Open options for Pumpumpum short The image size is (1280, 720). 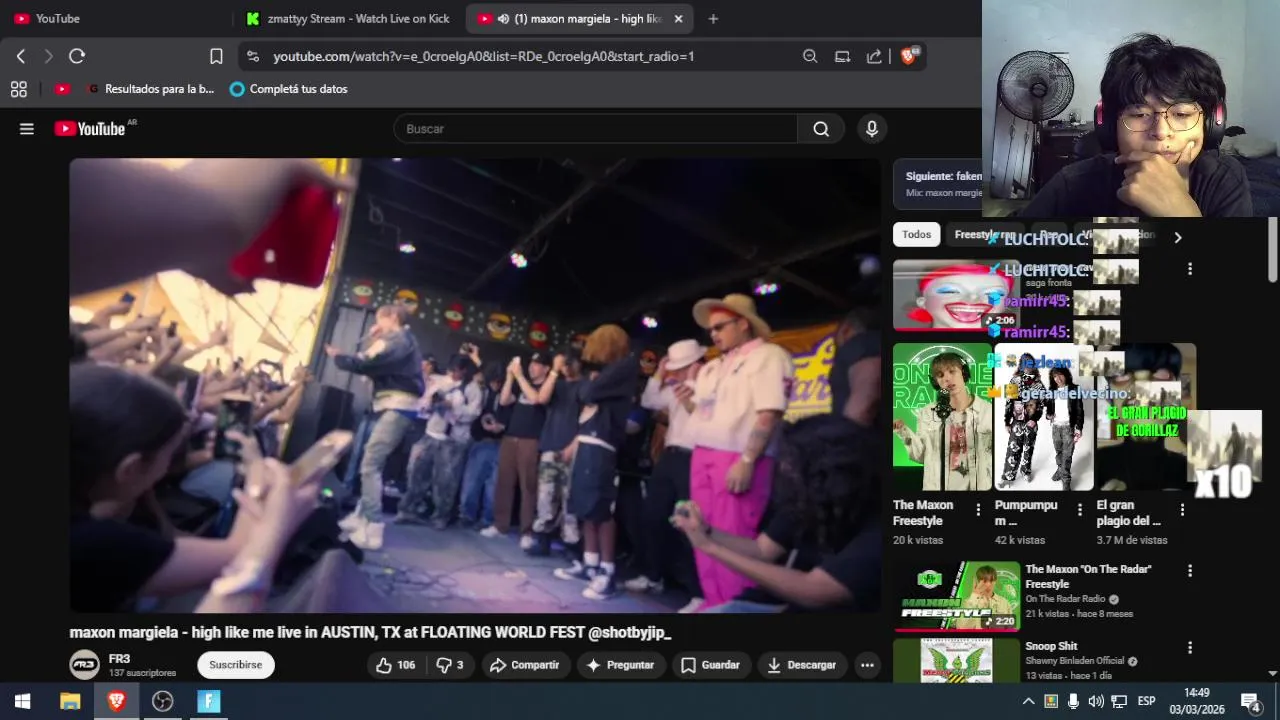(x=1080, y=510)
